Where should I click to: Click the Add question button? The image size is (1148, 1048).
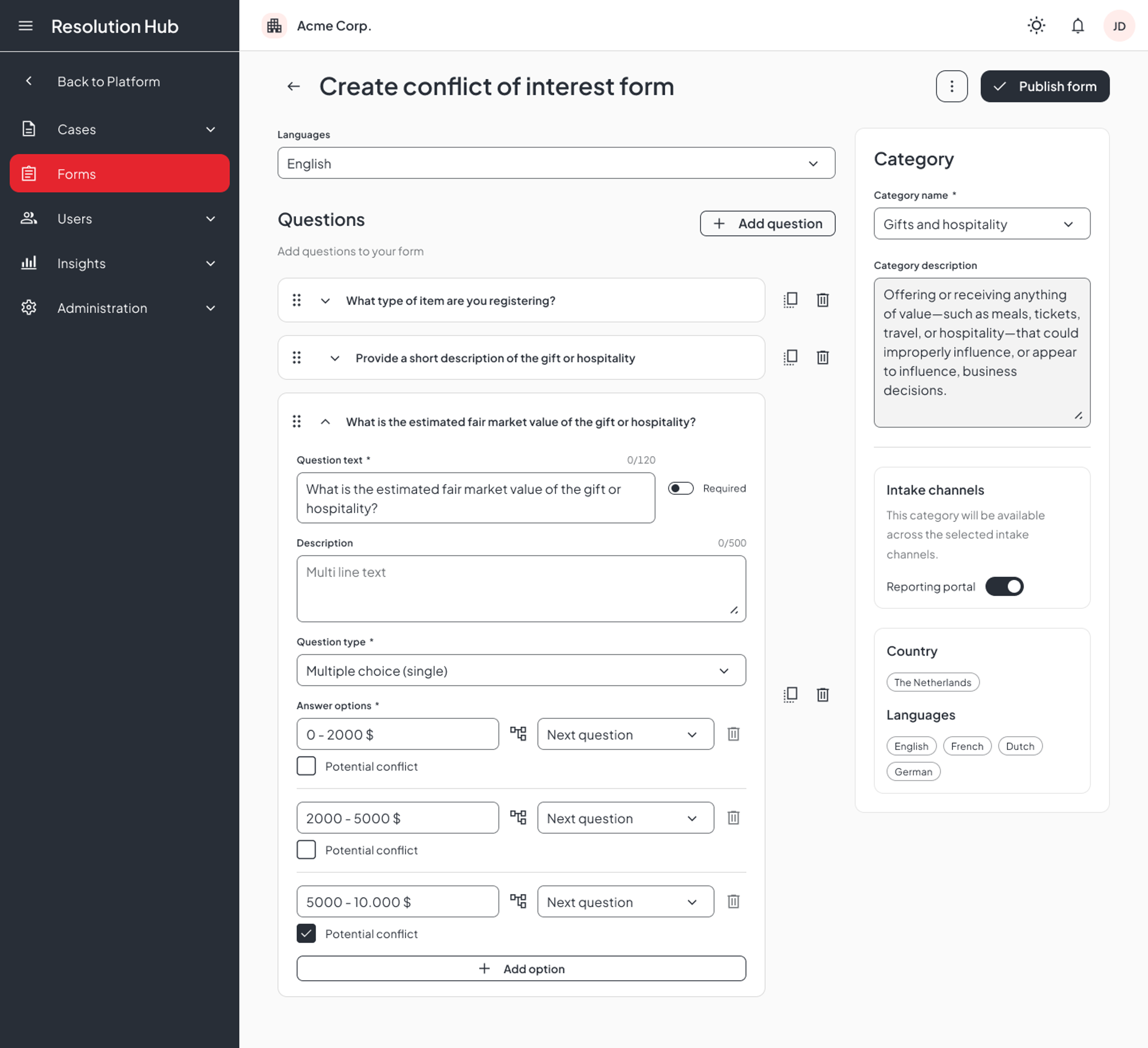tap(768, 223)
